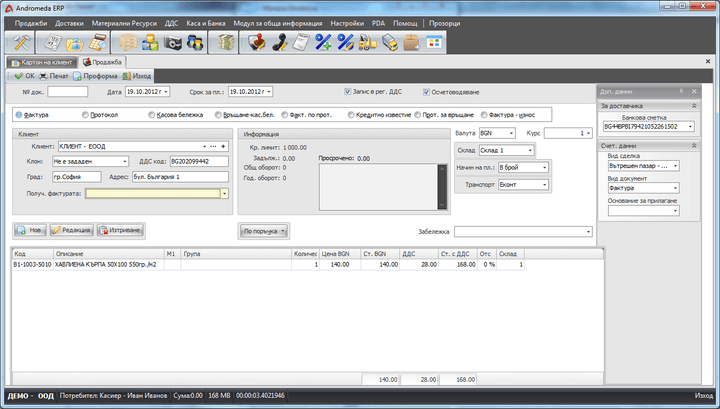Select the Фактура - износ radio button

(484, 115)
